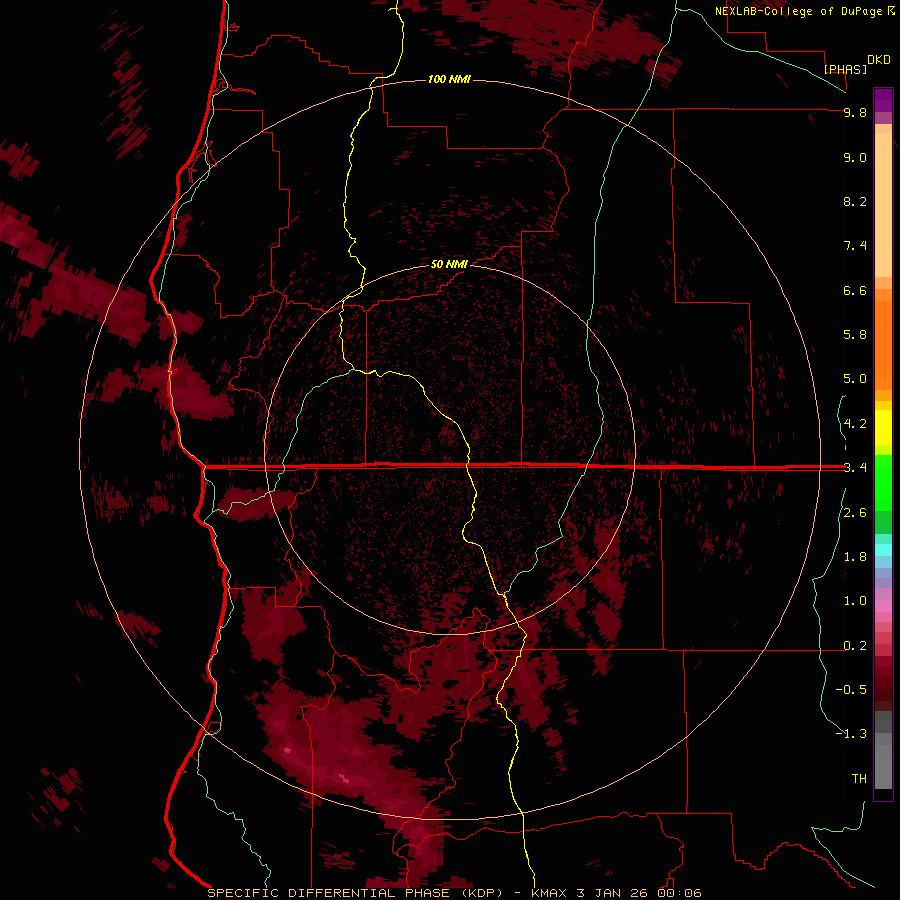Pick the purple swatch at the top of the color bar
The width and height of the screenshot is (900, 900).
click(x=883, y=100)
